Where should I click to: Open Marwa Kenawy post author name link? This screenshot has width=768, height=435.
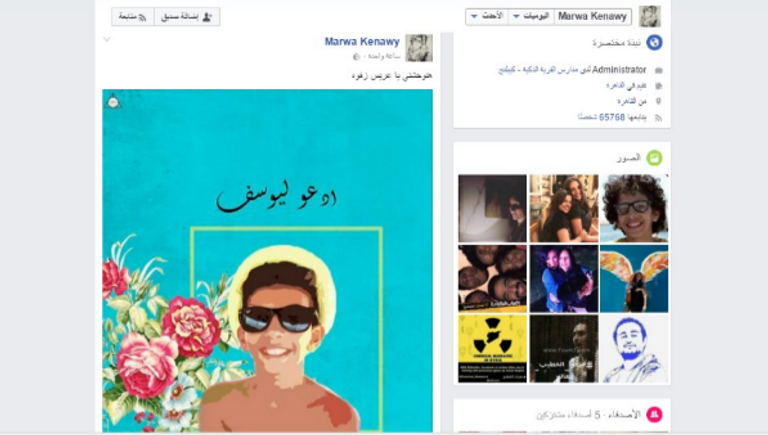click(x=362, y=42)
